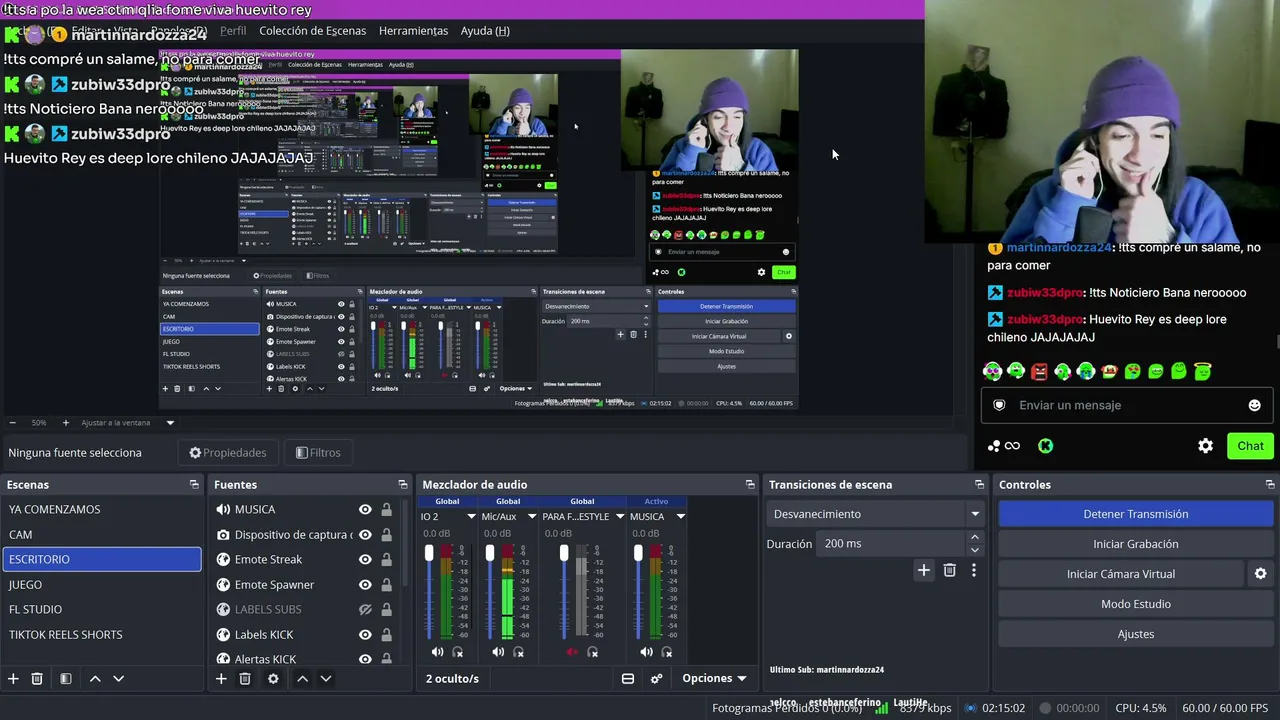Open the Herramientas menu
Image resolution: width=1280 pixels, height=720 pixels.
[413, 31]
